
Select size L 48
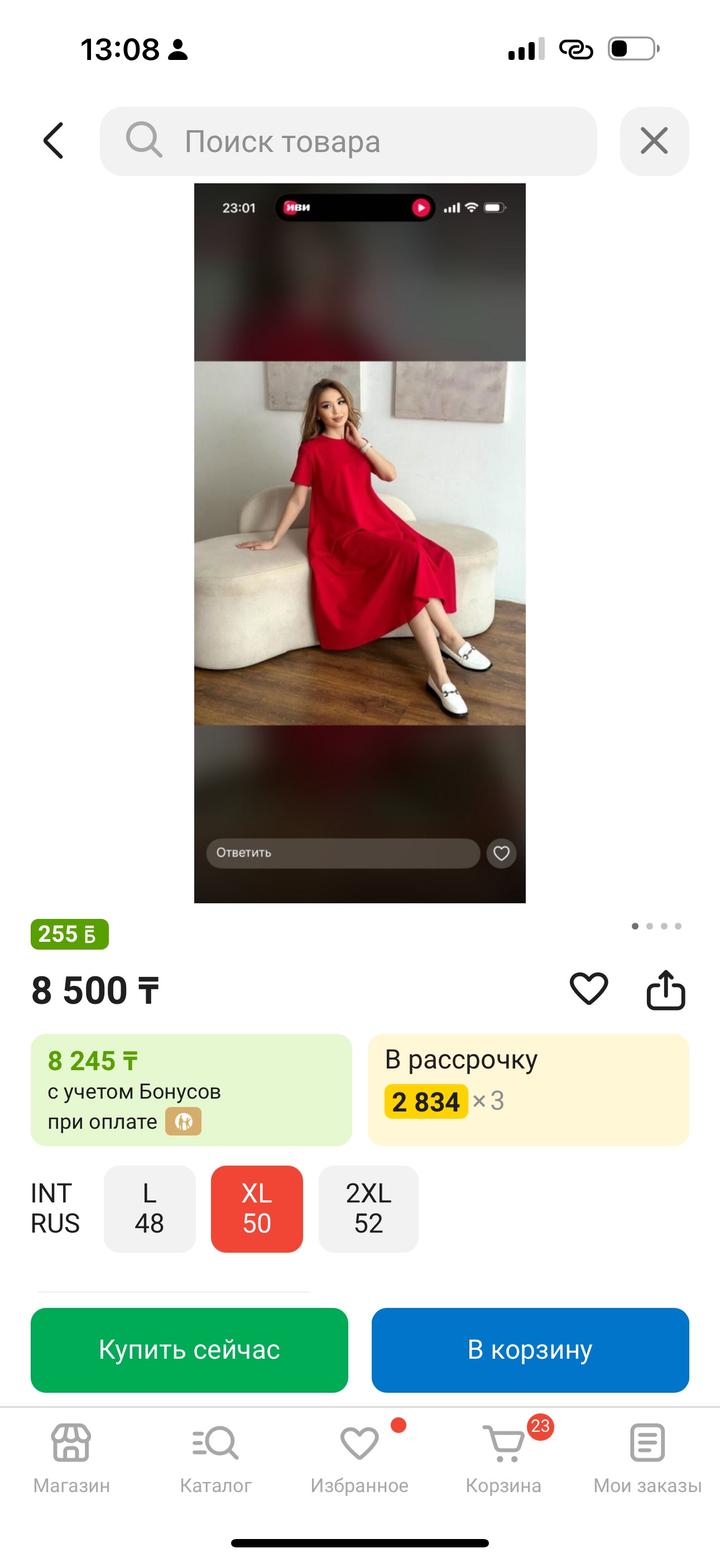pos(149,1208)
